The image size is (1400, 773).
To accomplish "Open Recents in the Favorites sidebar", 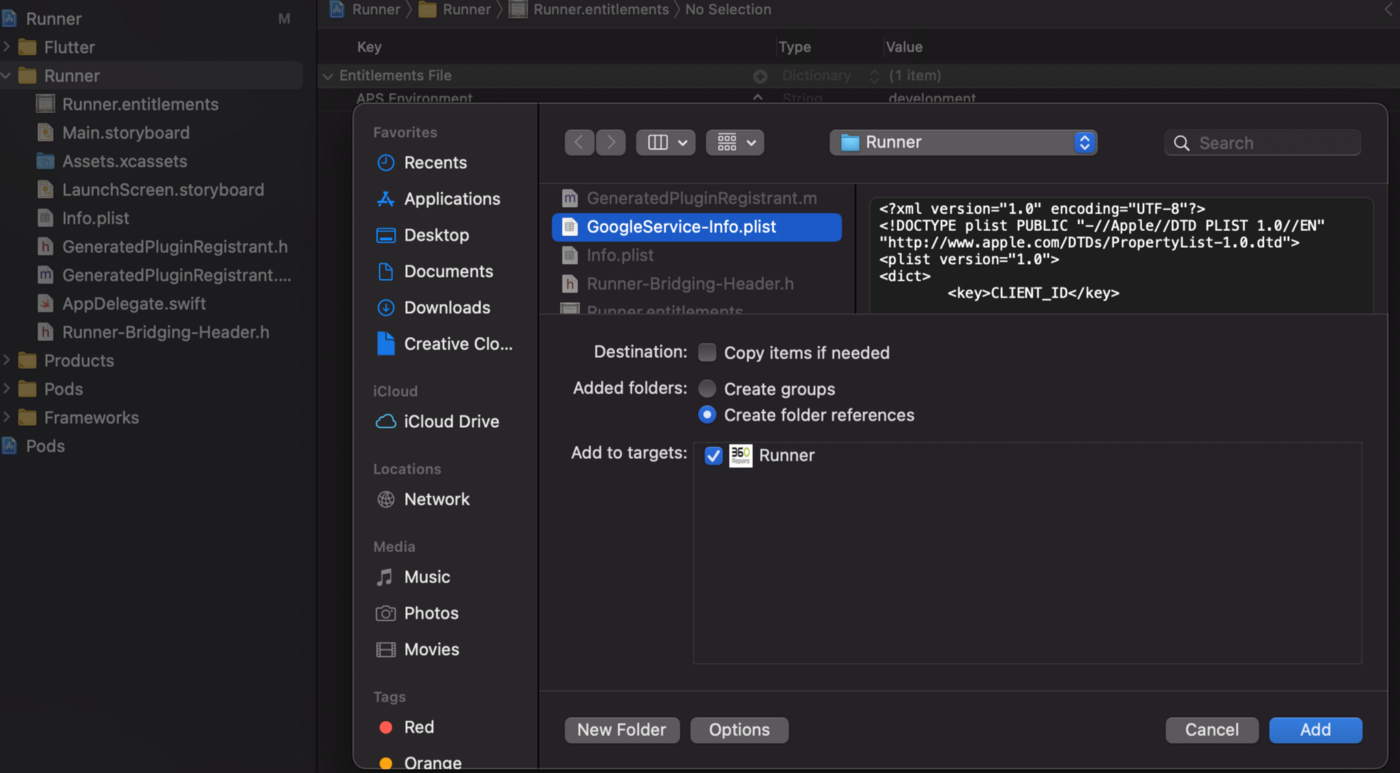I will (x=435, y=162).
